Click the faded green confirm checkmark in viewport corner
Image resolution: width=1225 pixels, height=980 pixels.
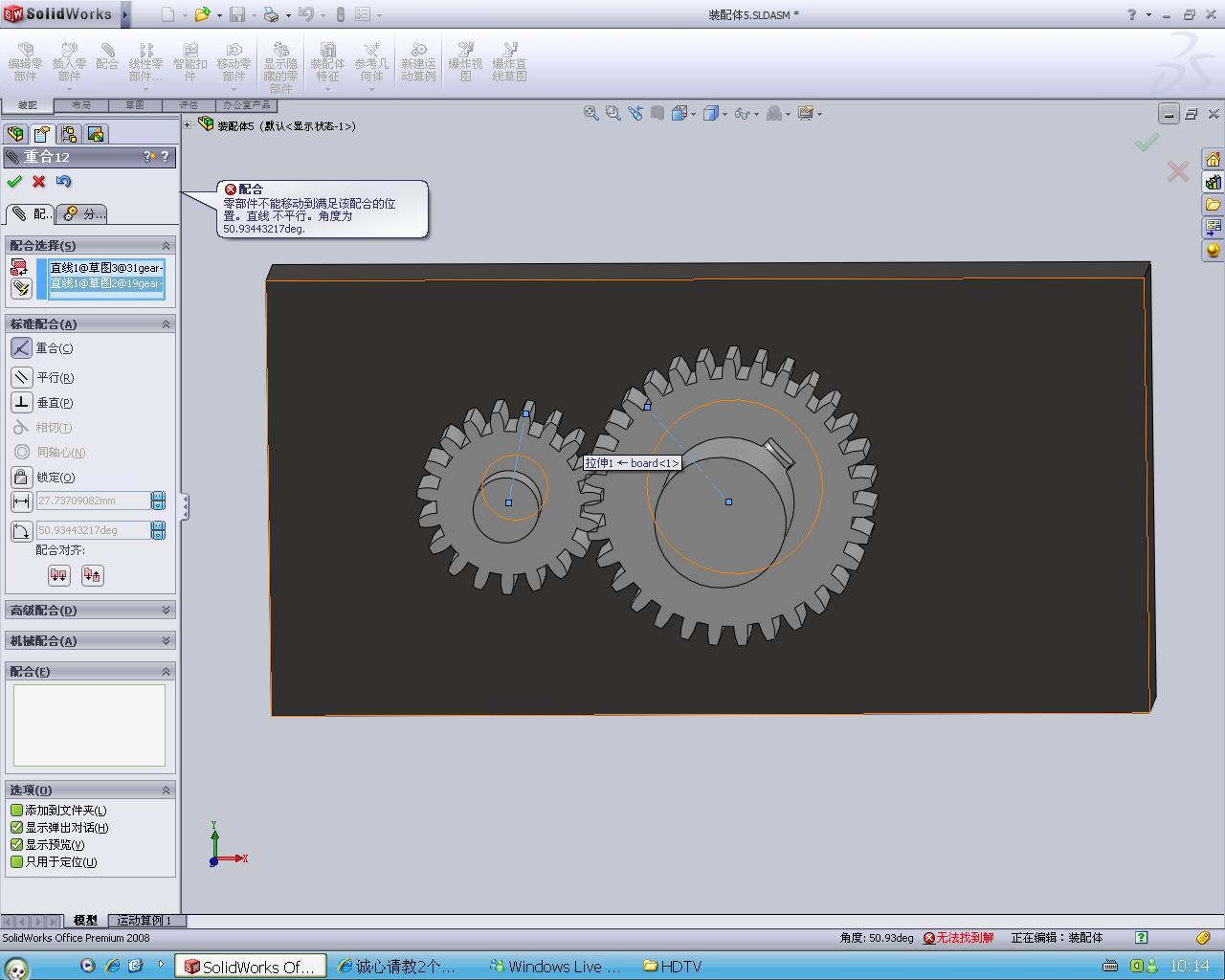1147,142
